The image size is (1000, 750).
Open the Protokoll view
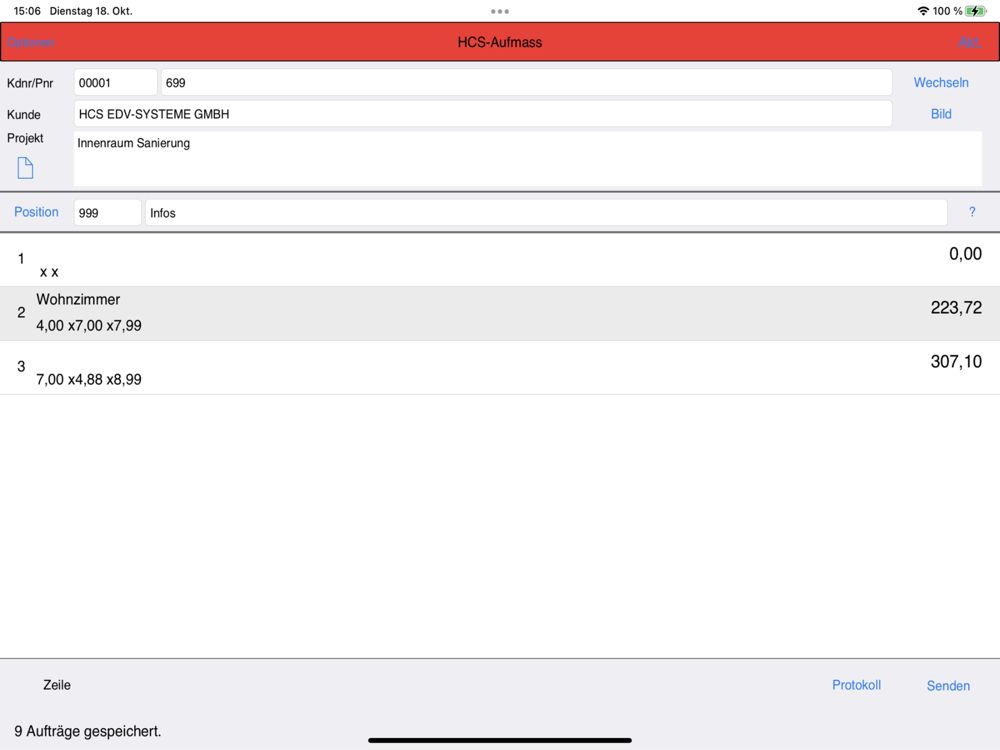pyautogui.click(x=856, y=685)
